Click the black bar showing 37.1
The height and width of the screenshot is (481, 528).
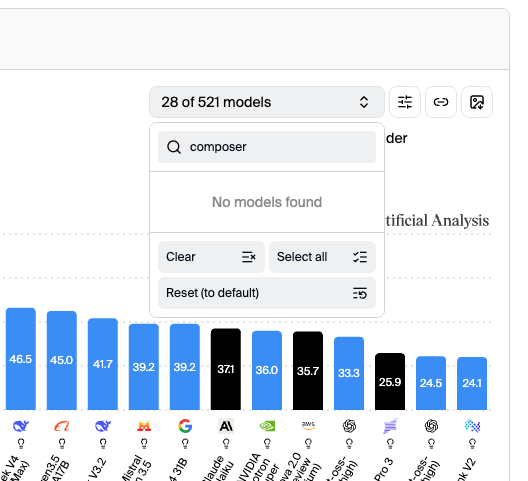pos(226,369)
